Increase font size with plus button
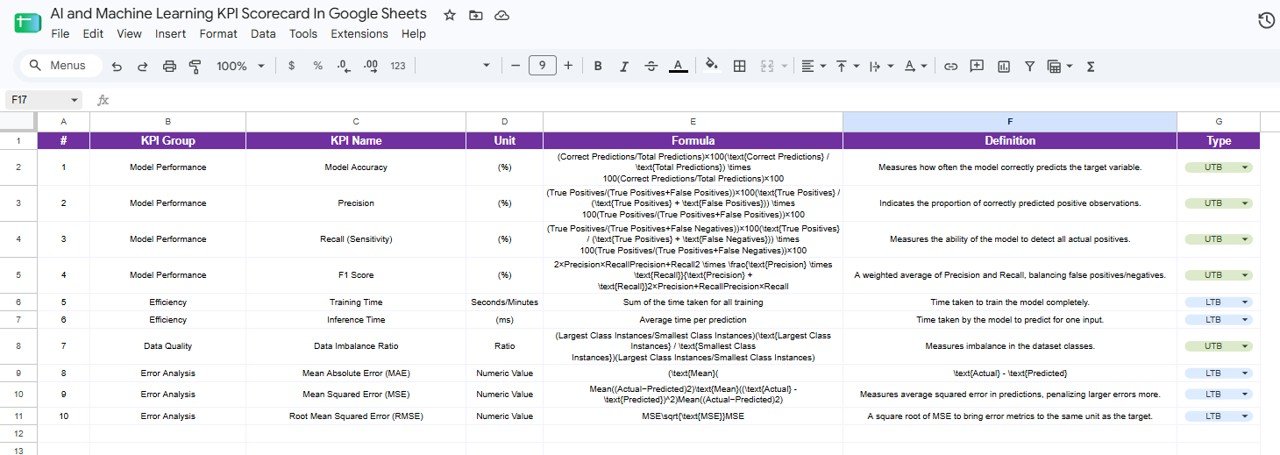1280x455 pixels. pos(568,66)
